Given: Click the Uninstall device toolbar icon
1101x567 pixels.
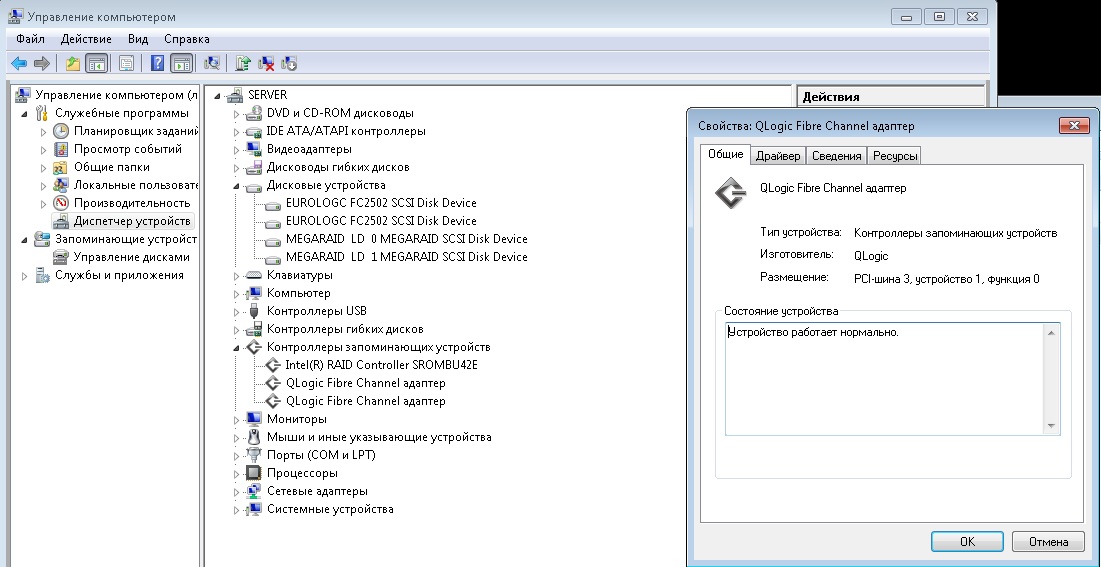Looking at the screenshot, I should click(266, 64).
